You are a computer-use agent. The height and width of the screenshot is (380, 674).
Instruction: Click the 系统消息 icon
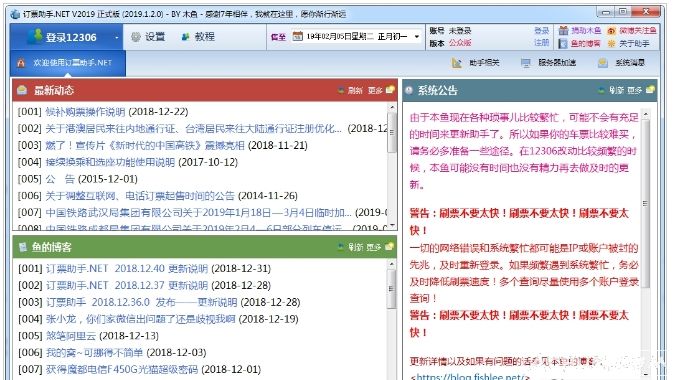[x=603, y=63]
